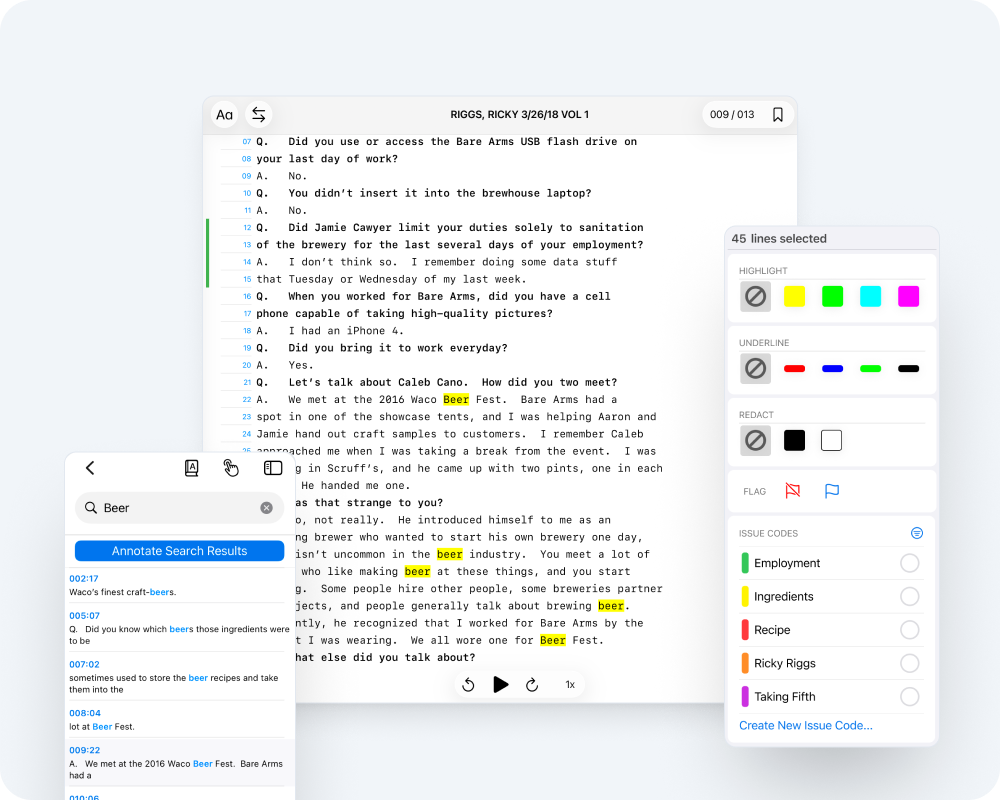
Task: Open search result 005:07
Action: tap(180, 629)
